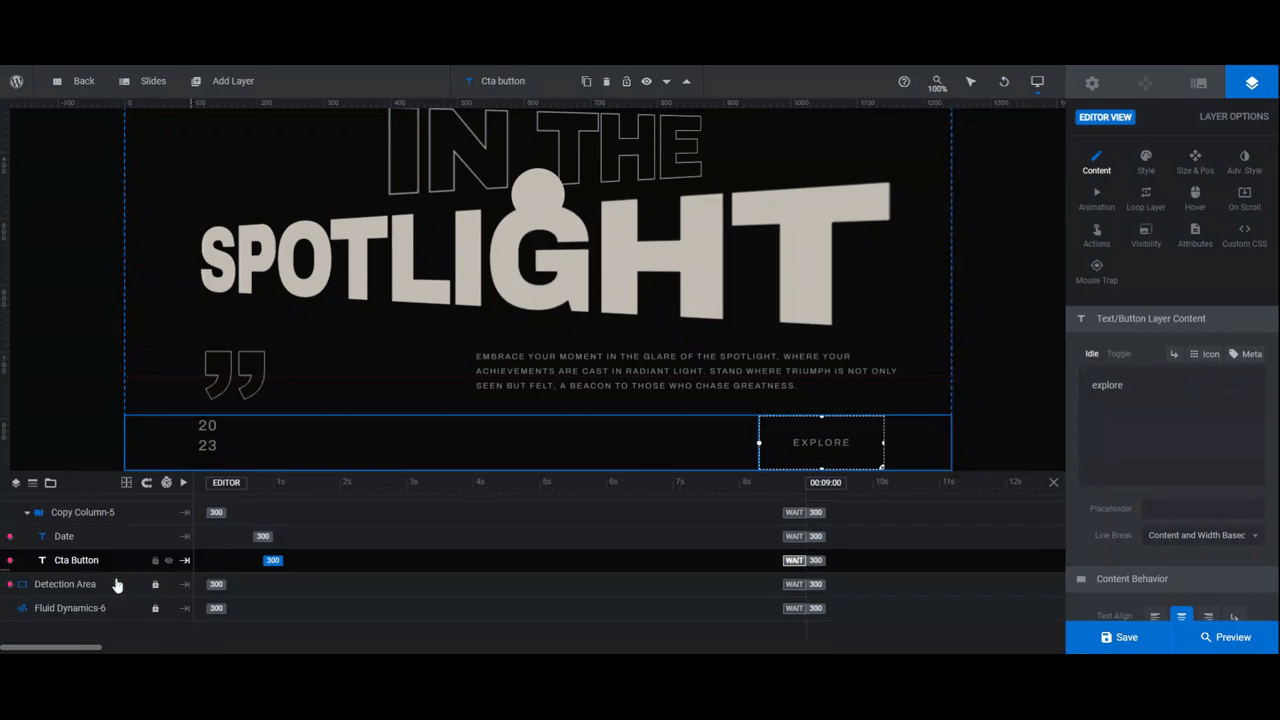Toggle the Cta Button layer lock
The height and width of the screenshot is (720, 1280).
click(155, 561)
